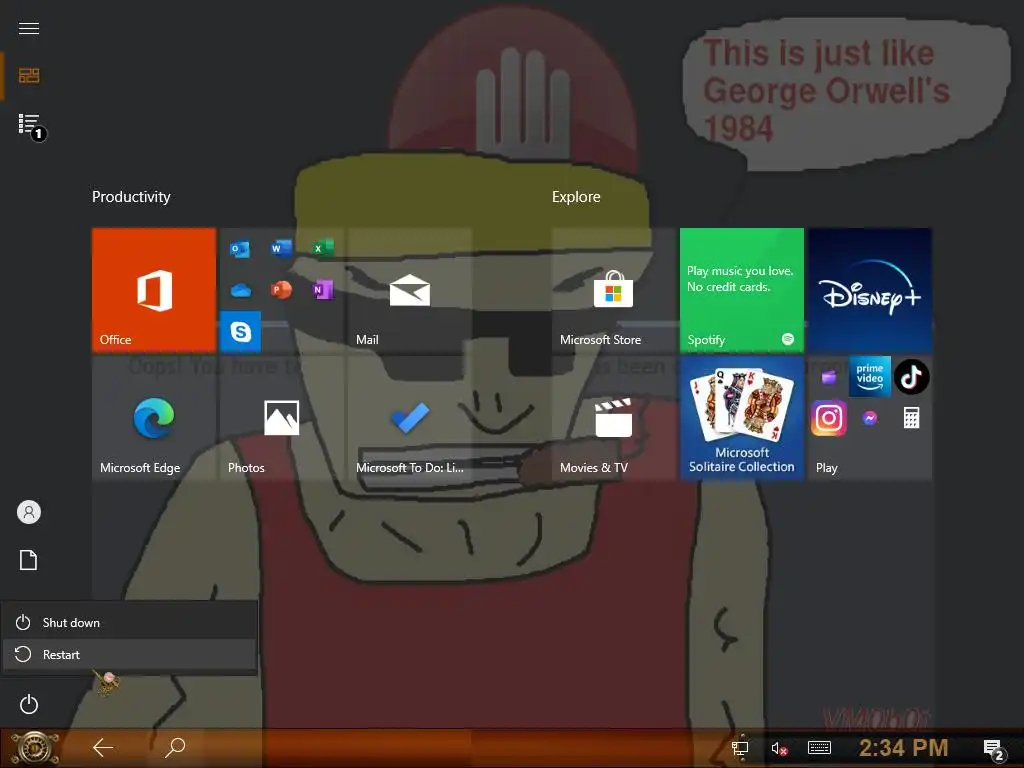Click the Play folder label

[826, 468]
